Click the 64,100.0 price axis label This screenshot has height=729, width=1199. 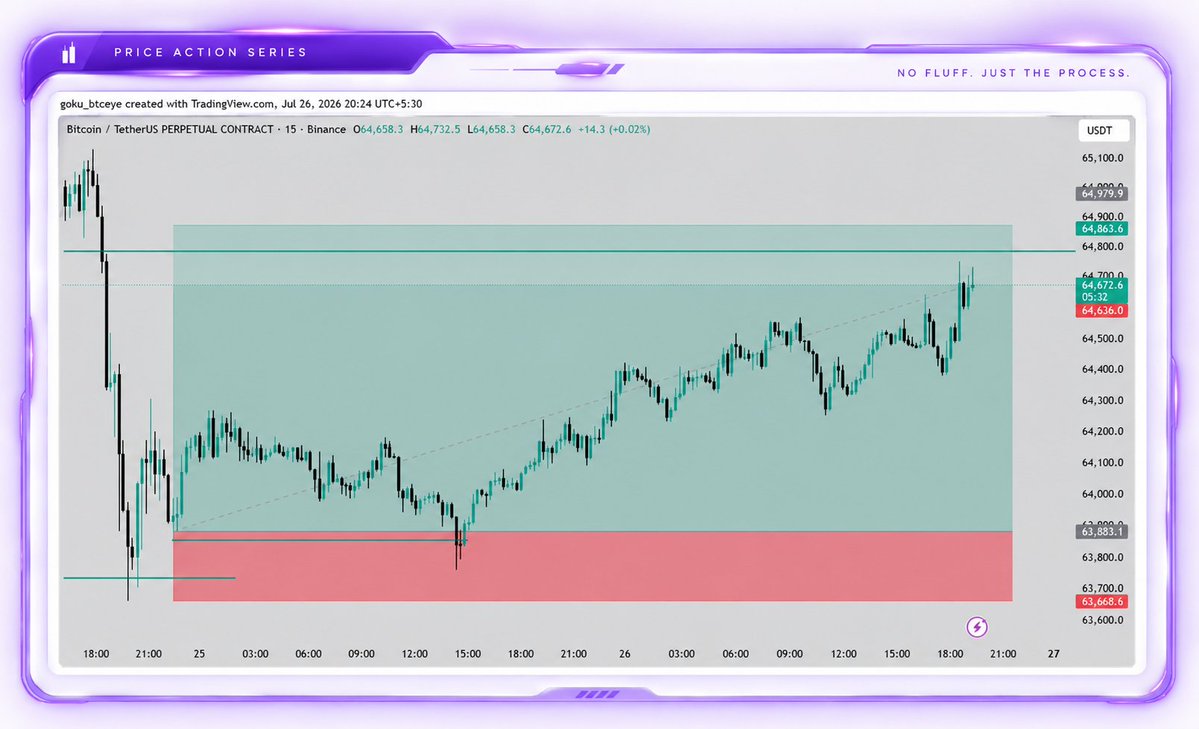[x=1103, y=463]
